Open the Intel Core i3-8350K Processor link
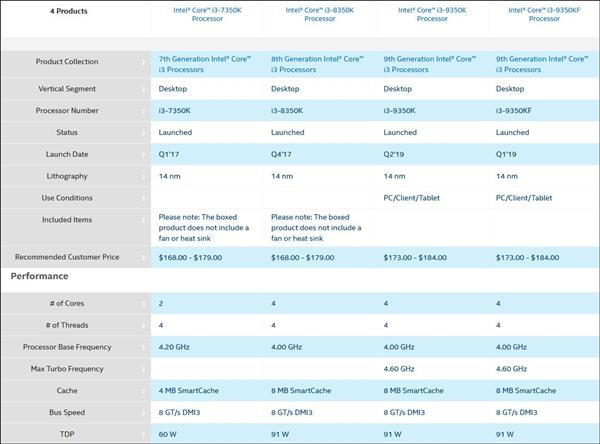Viewport: 600px width, 444px height. click(x=319, y=14)
